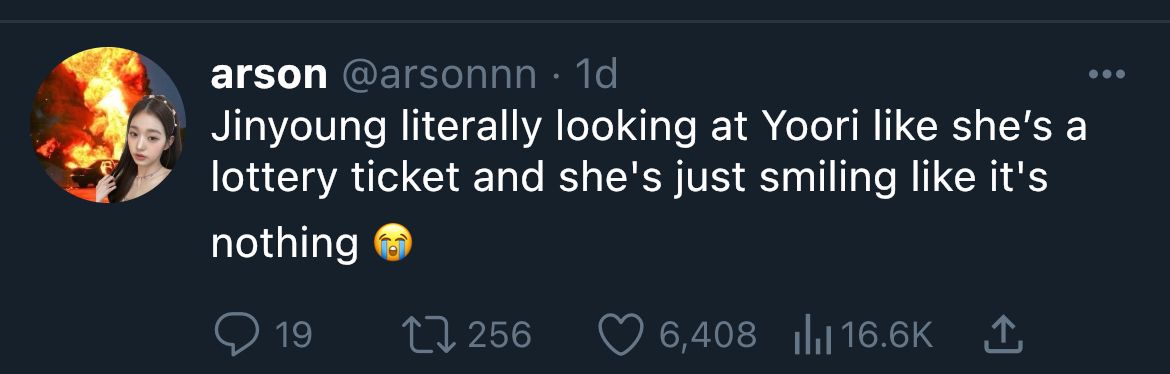This screenshot has height=374, width=1170.
Task: Click the retweet count 256
Action: (x=499, y=335)
